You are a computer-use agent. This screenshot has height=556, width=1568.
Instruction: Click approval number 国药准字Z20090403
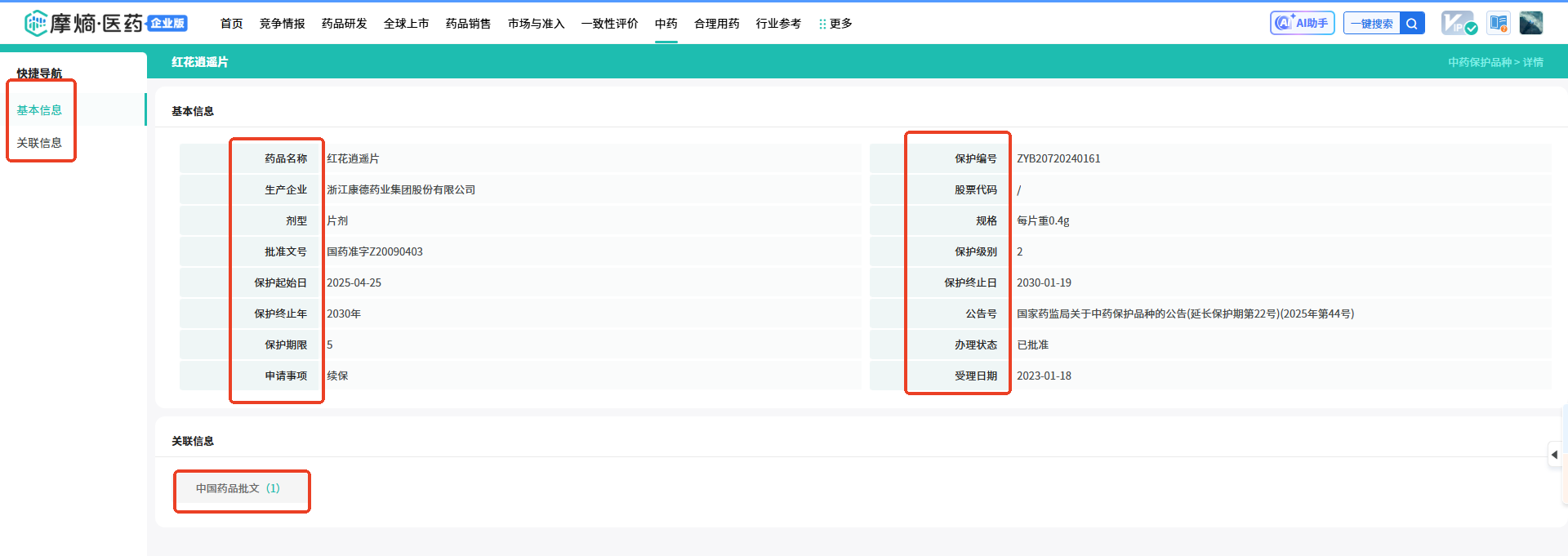click(375, 251)
